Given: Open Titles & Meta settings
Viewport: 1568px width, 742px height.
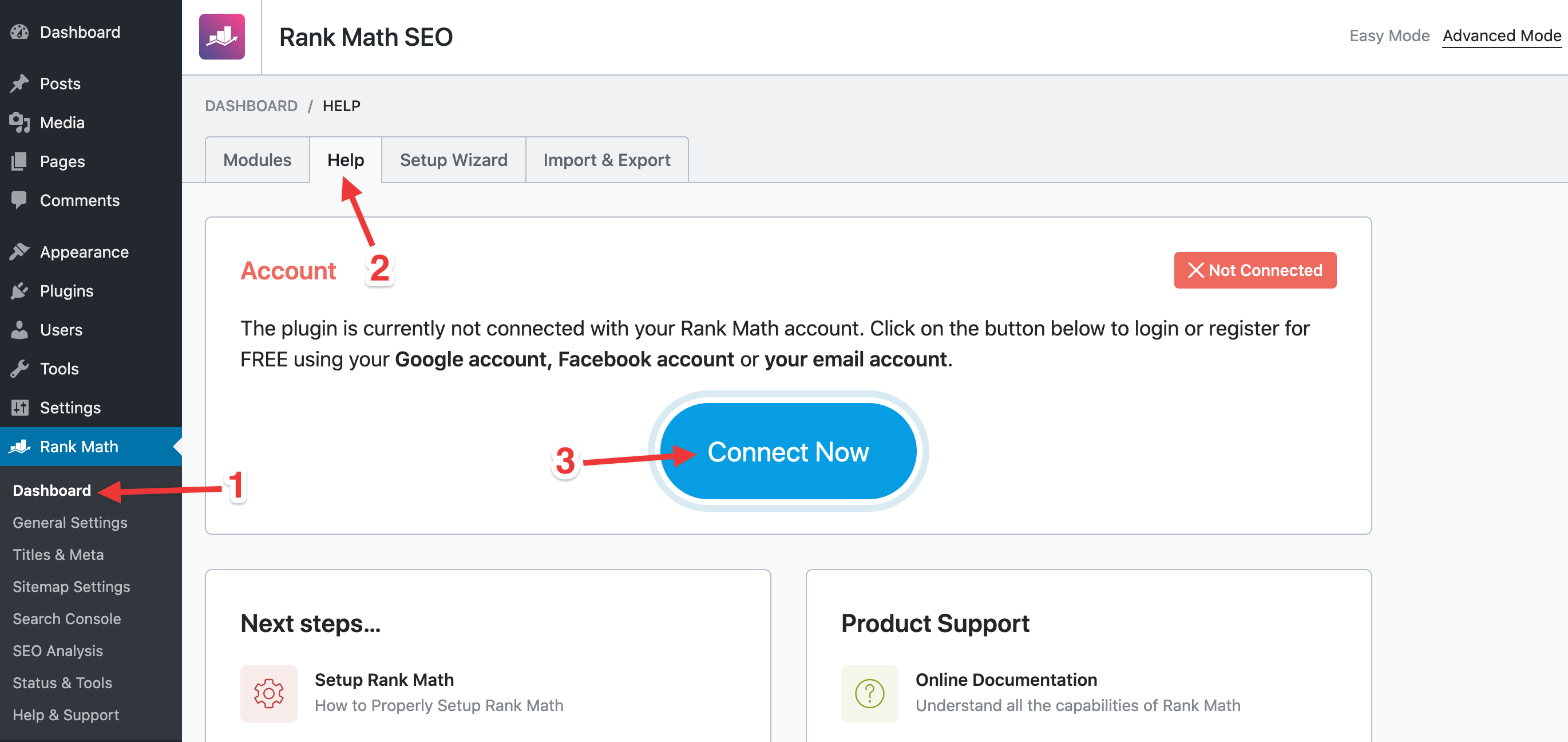Looking at the screenshot, I should coord(58,554).
